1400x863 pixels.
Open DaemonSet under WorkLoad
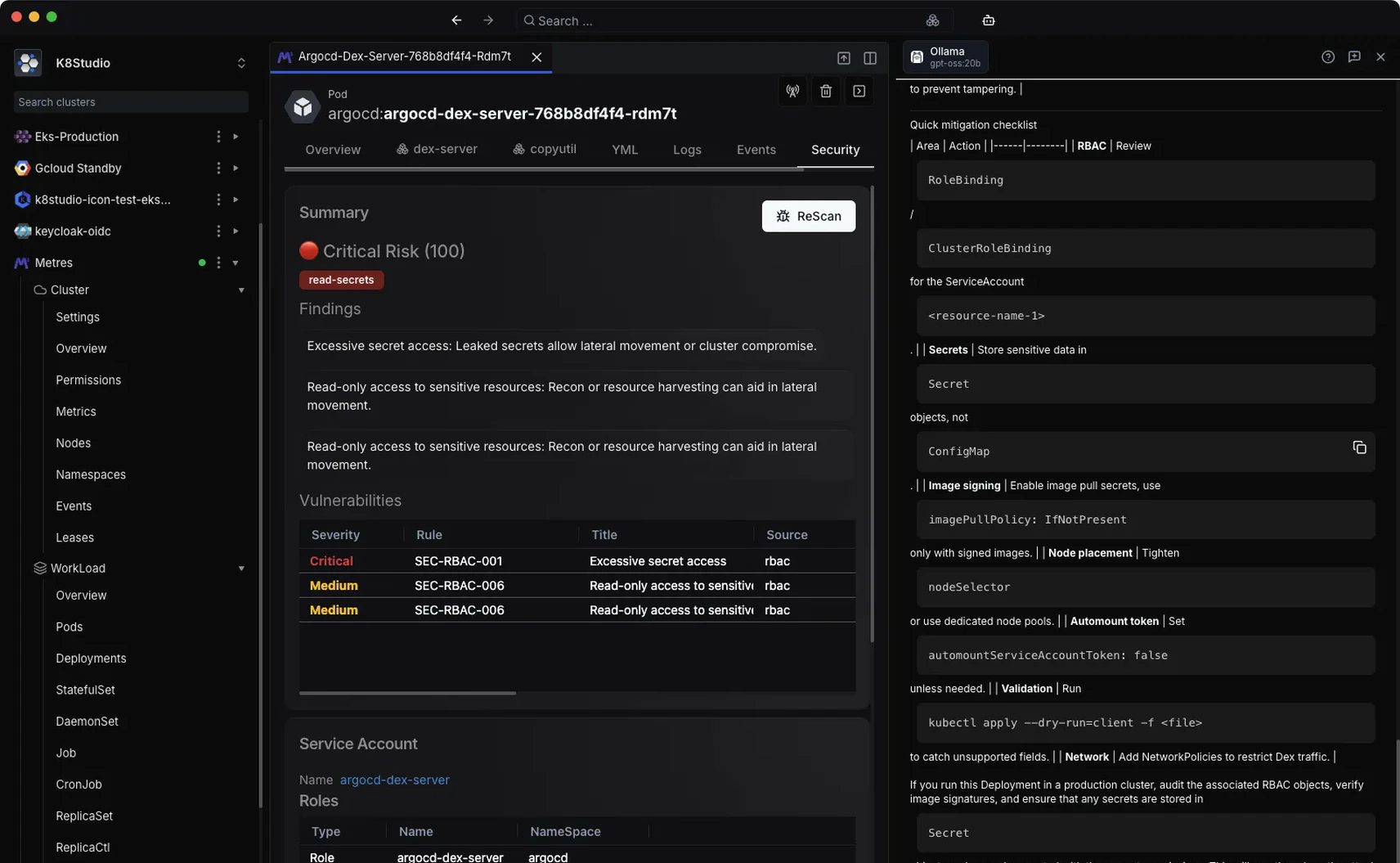(87, 721)
